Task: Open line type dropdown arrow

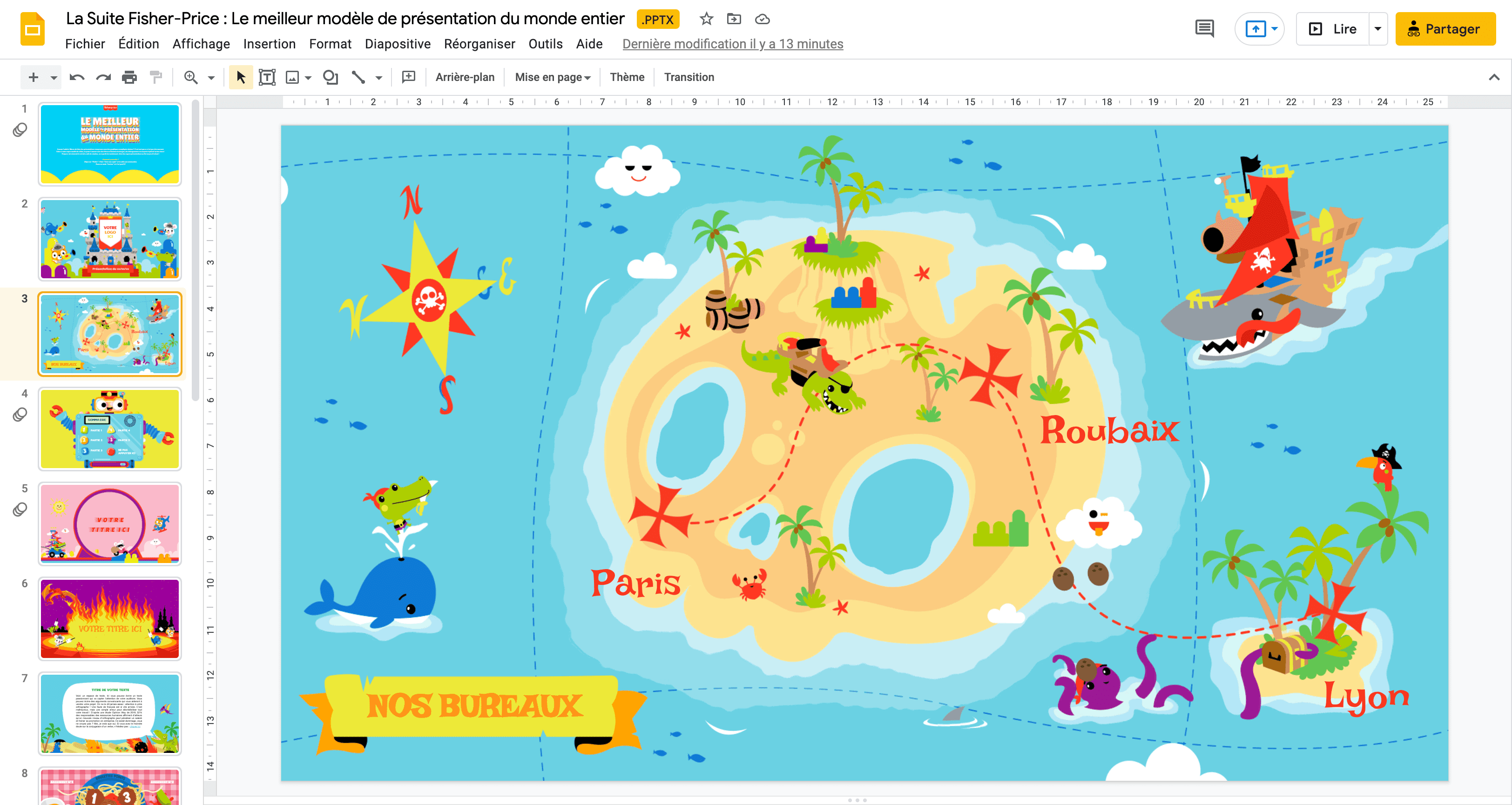Action: coord(378,77)
